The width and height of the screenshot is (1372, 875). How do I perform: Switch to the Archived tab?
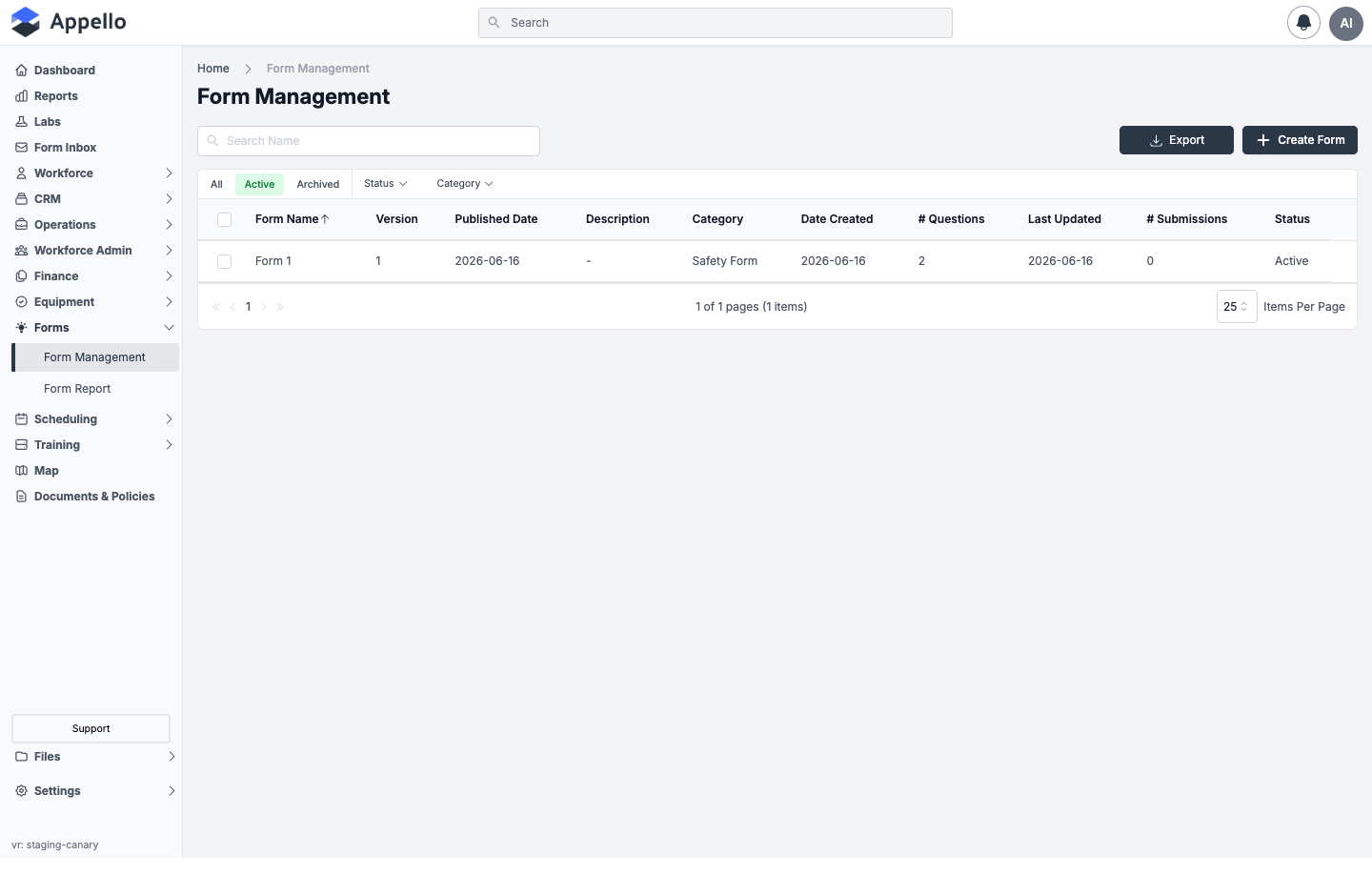[318, 185]
